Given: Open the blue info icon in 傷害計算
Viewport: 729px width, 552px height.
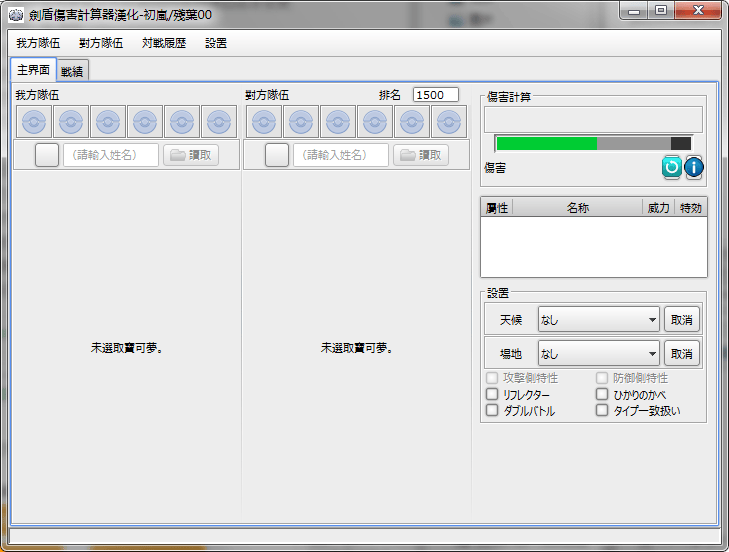Looking at the screenshot, I should [x=694, y=167].
